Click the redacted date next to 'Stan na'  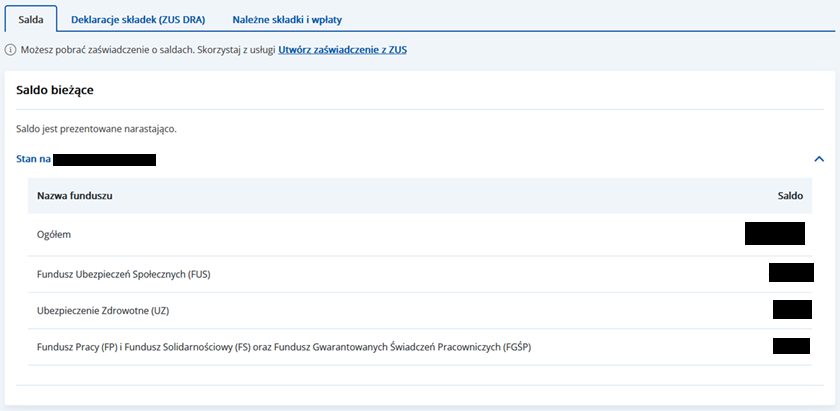[105, 159]
